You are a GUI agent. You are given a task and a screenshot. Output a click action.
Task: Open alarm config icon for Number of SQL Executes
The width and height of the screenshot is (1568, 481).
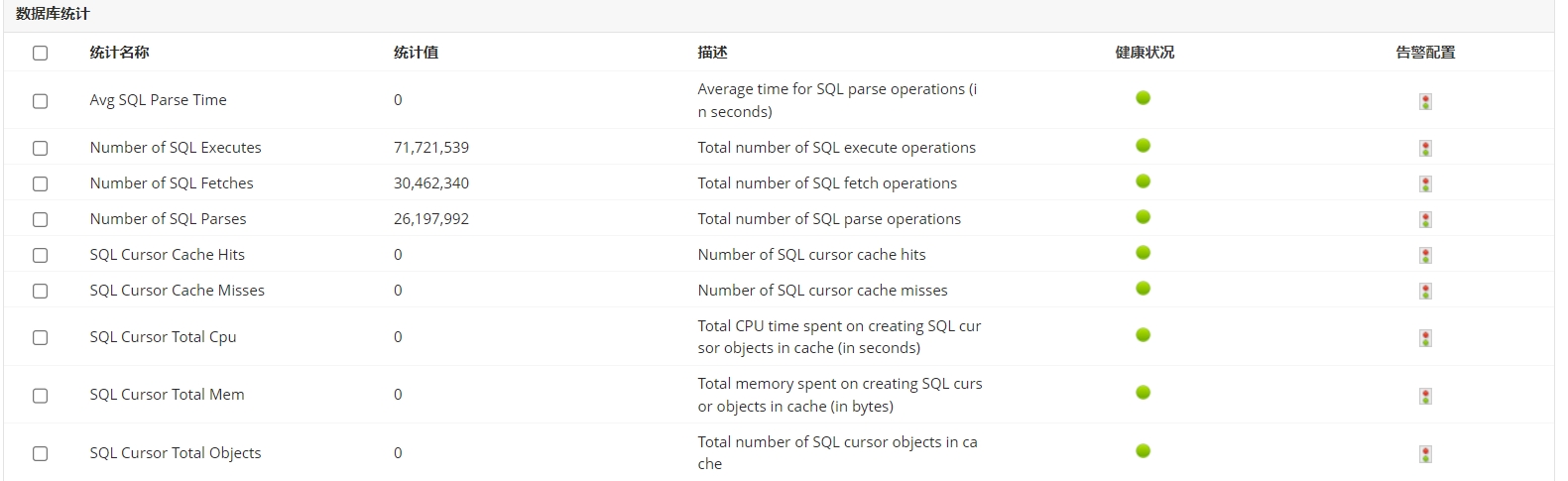pyautogui.click(x=1424, y=149)
